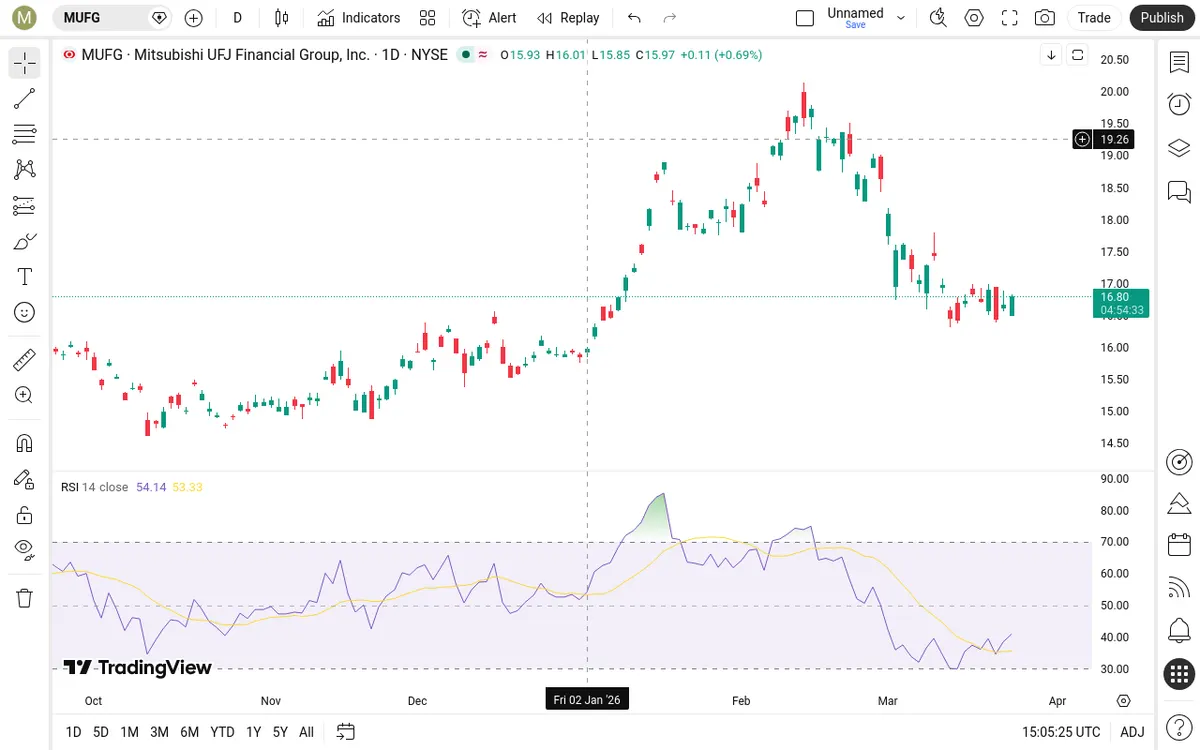Select the 5Y time range
This screenshot has width=1200, height=750.
(280, 732)
